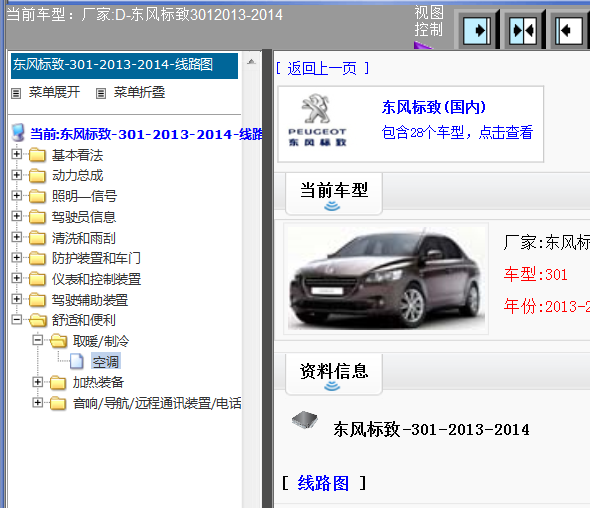Select the 资料信息 tab

[x=334, y=374]
